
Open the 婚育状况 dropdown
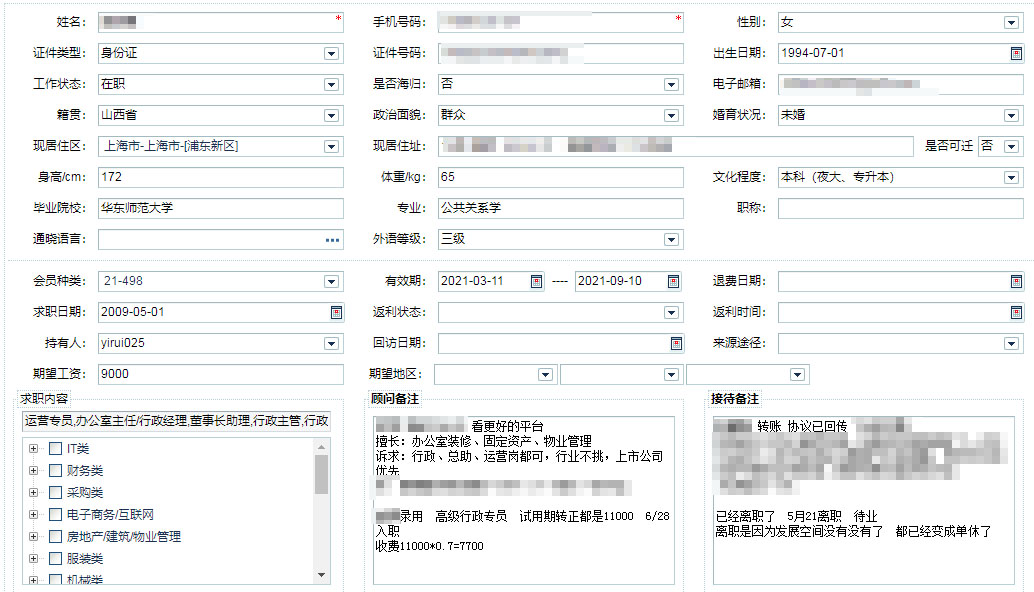point(1011,116)
